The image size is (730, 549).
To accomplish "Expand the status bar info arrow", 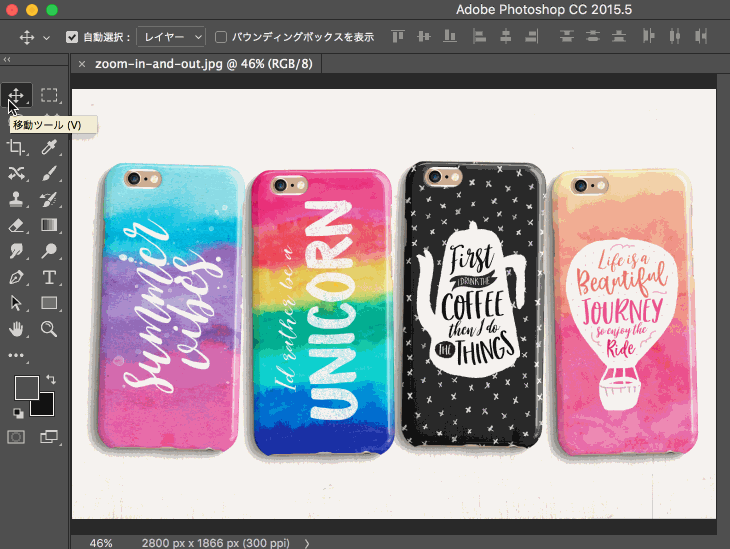I will [306, 543].
